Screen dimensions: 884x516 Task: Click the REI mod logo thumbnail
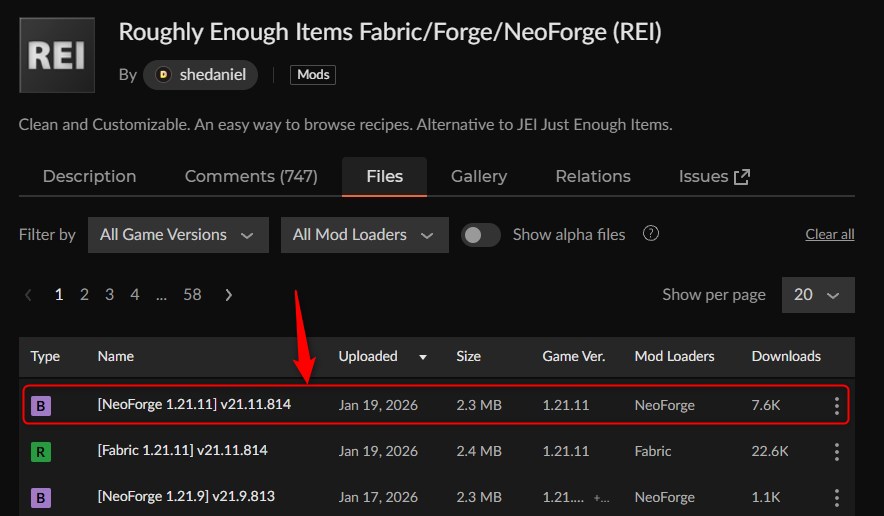tap(57, 55)
